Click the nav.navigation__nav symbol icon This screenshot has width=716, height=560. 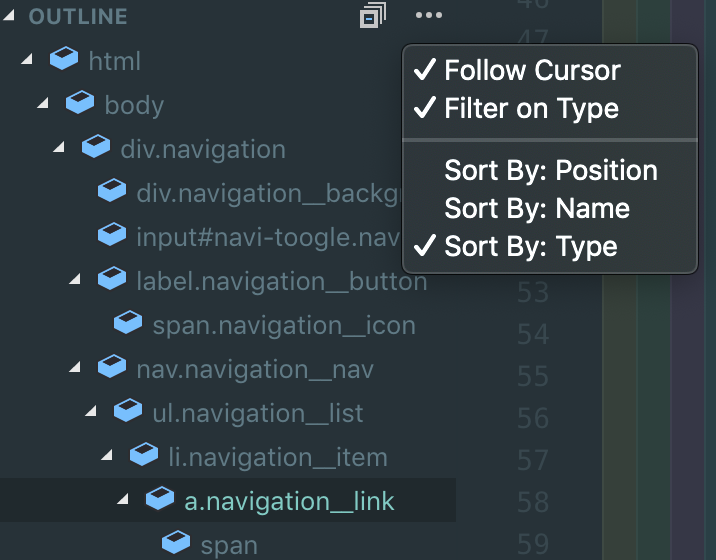112,369
